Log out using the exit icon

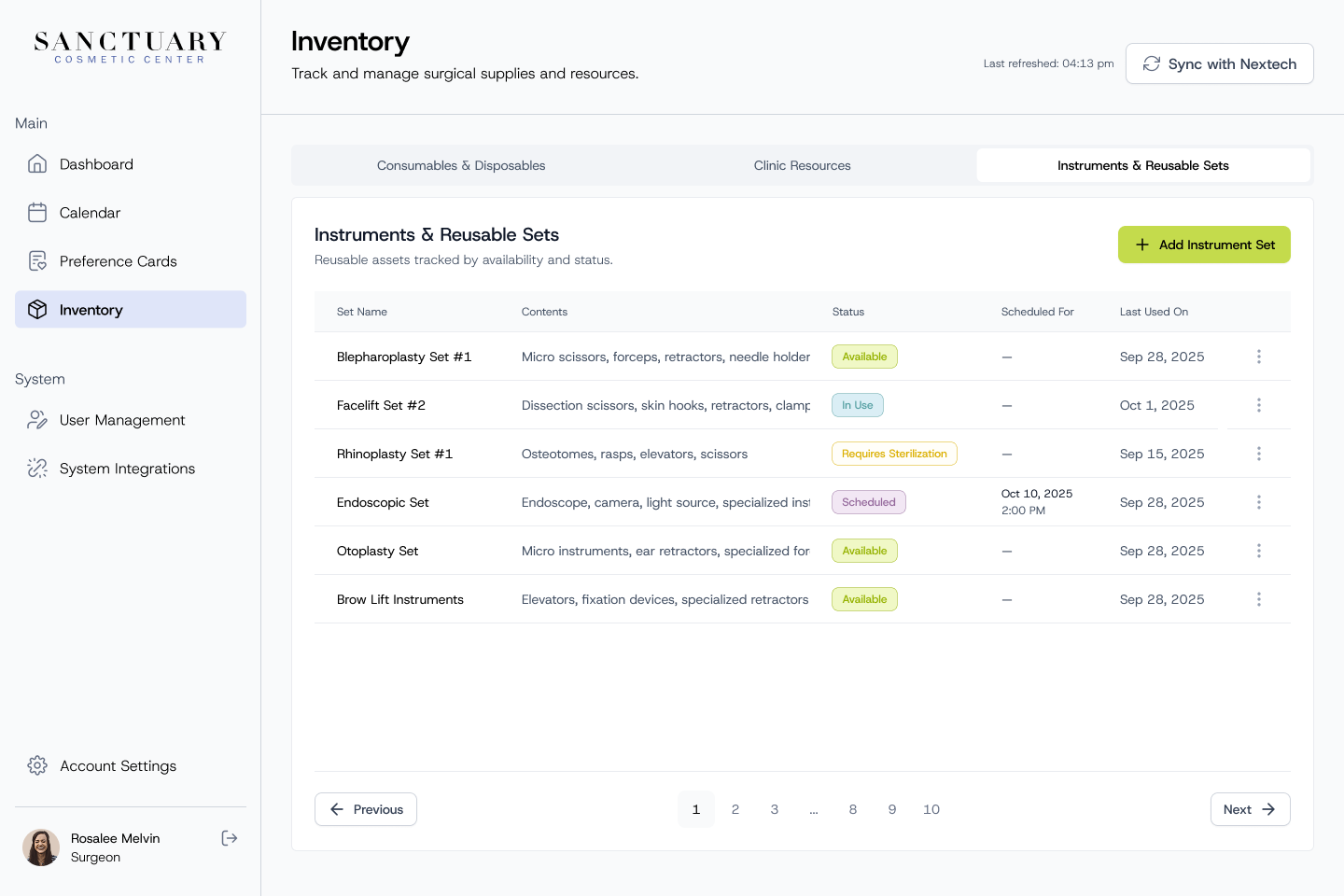click(230, 838)
